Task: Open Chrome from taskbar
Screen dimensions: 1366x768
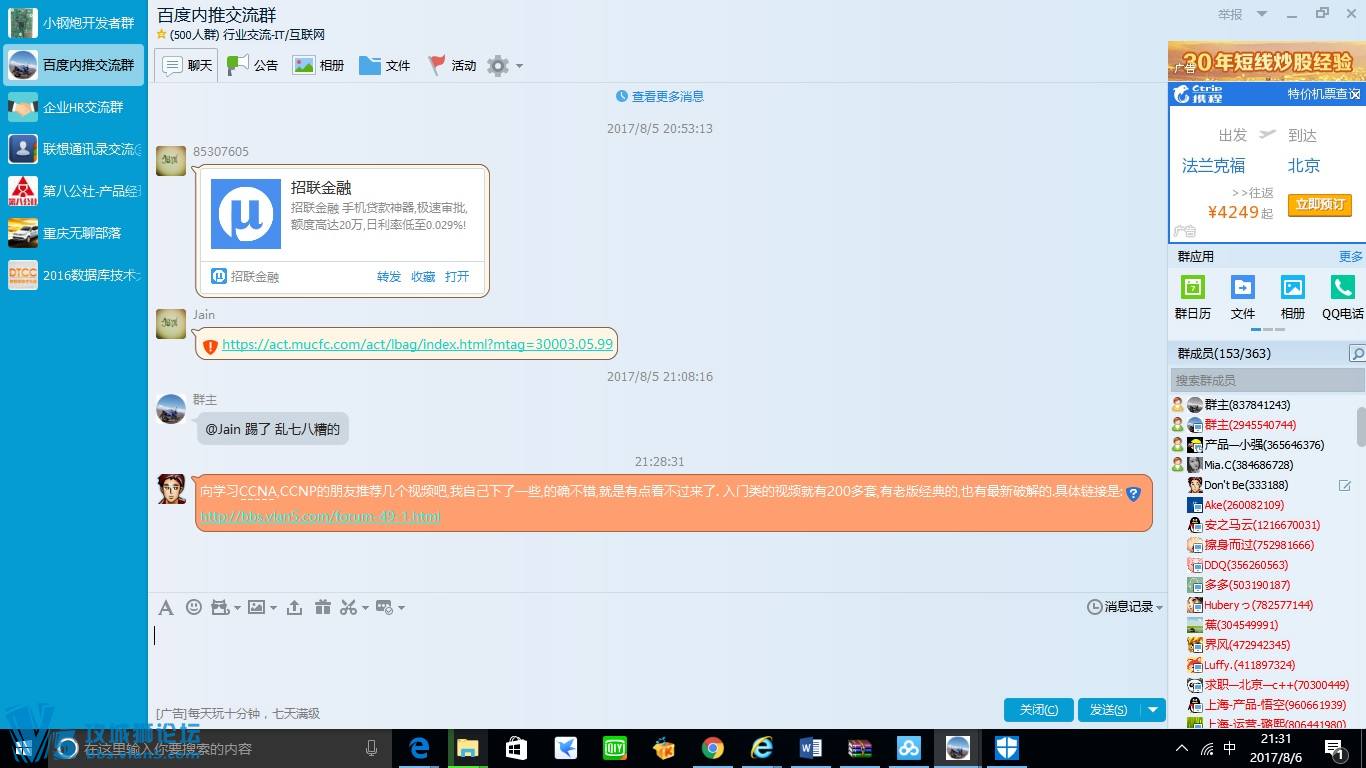Action: click(x=712, y=748)
